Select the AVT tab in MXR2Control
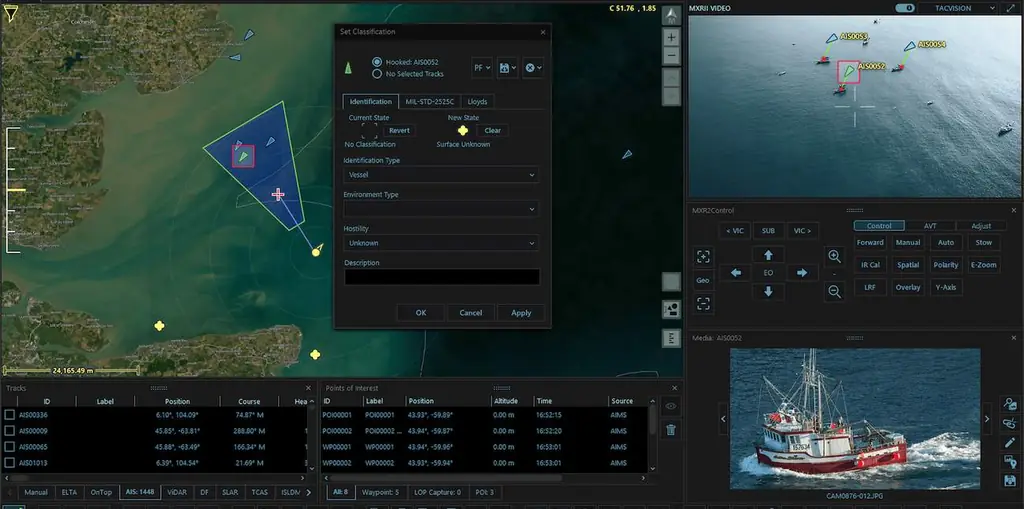Image resolution: width=1024 pixels, height=509 pixels. (930, 226)
